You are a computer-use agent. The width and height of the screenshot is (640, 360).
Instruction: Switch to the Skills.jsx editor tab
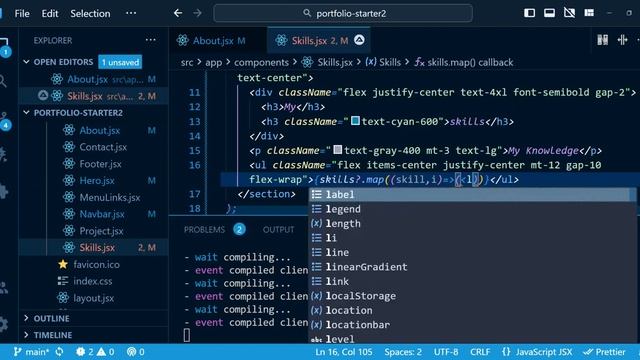pos(318,40)
